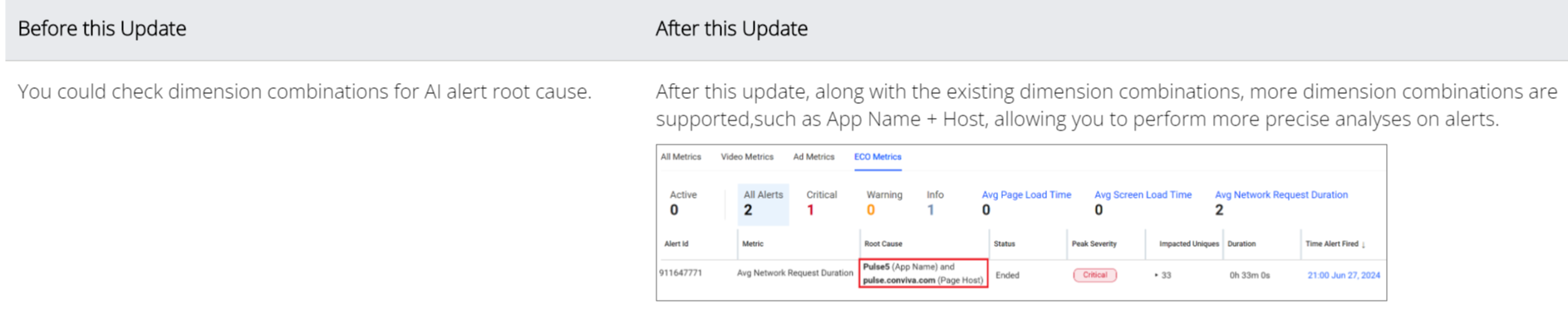Select the Ad Metrics tab
The image size is (1568, 319).
pos(813,157)
